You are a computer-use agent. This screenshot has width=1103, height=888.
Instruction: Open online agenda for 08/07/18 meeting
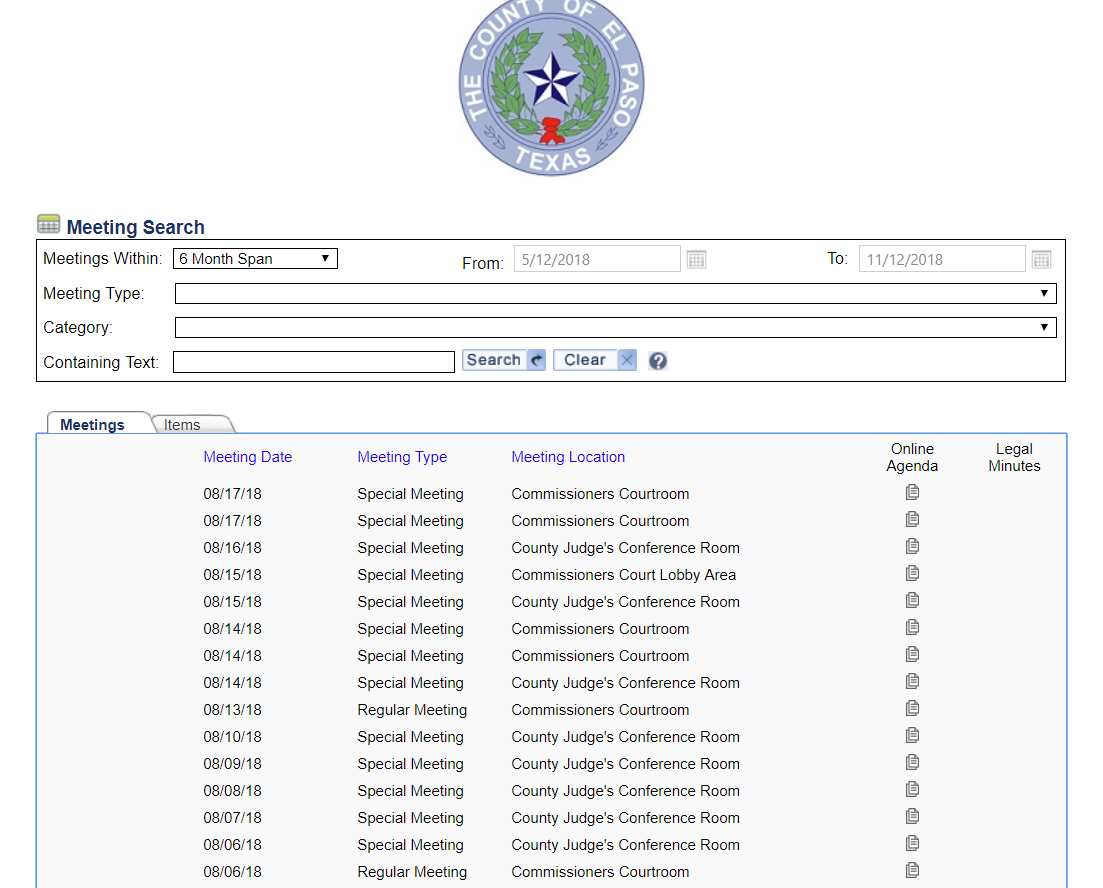(912, 817)
